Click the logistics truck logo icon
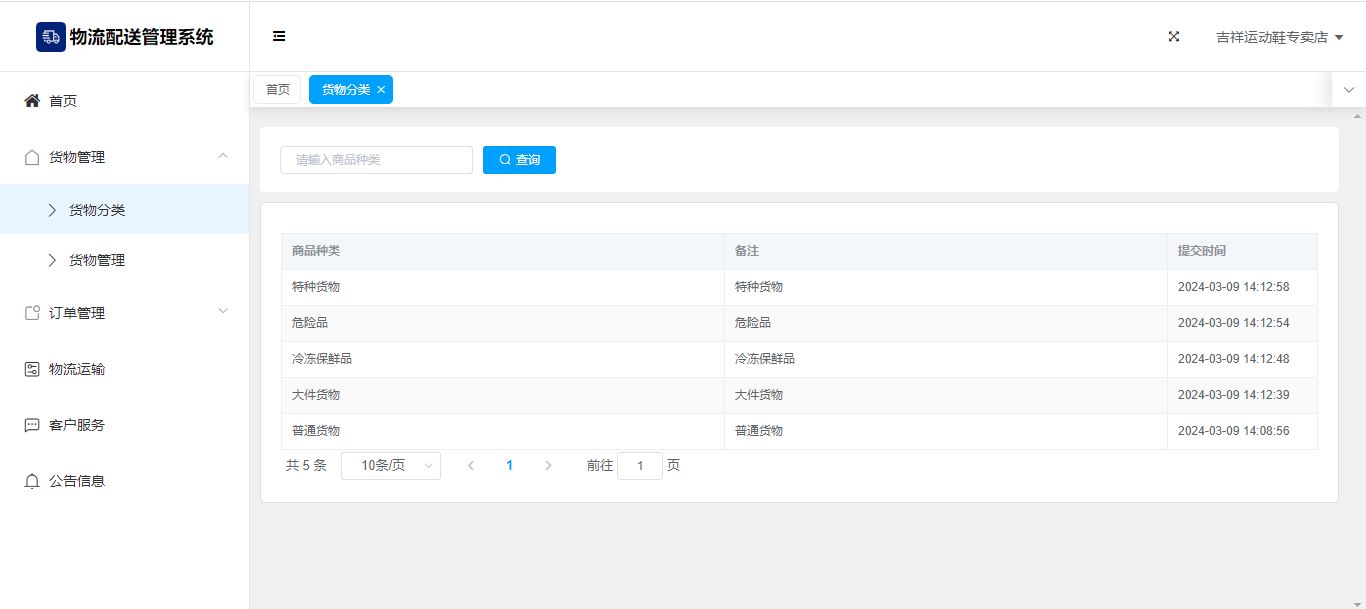This screenshot has width=1366, height=609. [x=51, y=37]
